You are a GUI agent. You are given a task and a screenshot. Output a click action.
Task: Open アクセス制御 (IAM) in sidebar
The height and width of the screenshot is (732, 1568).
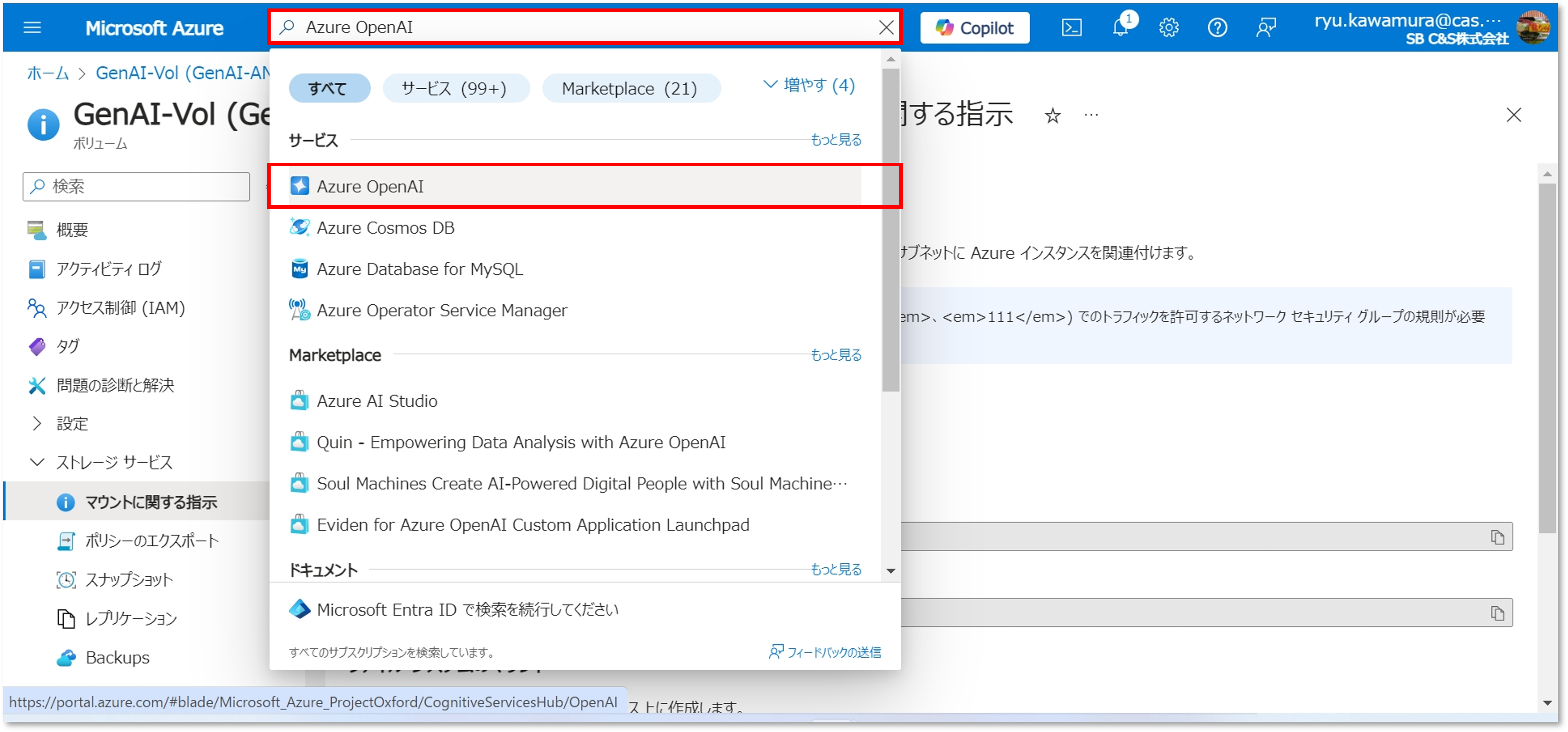pyautogui.click(x=120, y=308)
